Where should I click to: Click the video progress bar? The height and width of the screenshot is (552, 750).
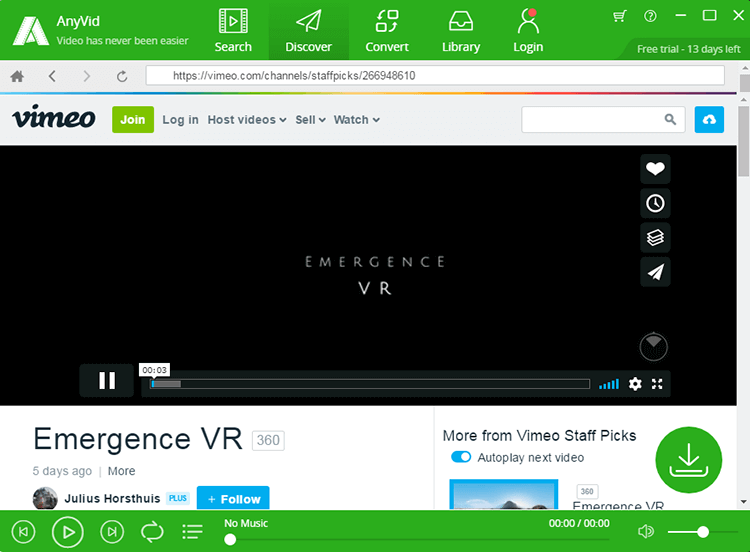370,384
